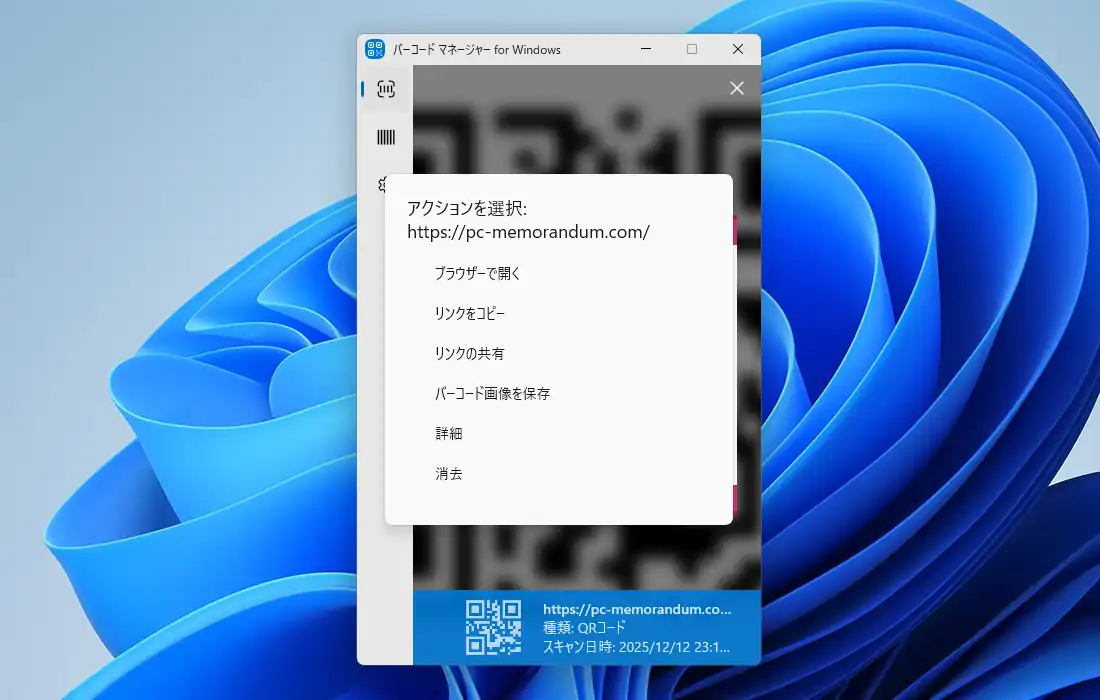Close the scan preview with the X icon
The height and width of the screenshot is (700, 1100).
[737, 88]
